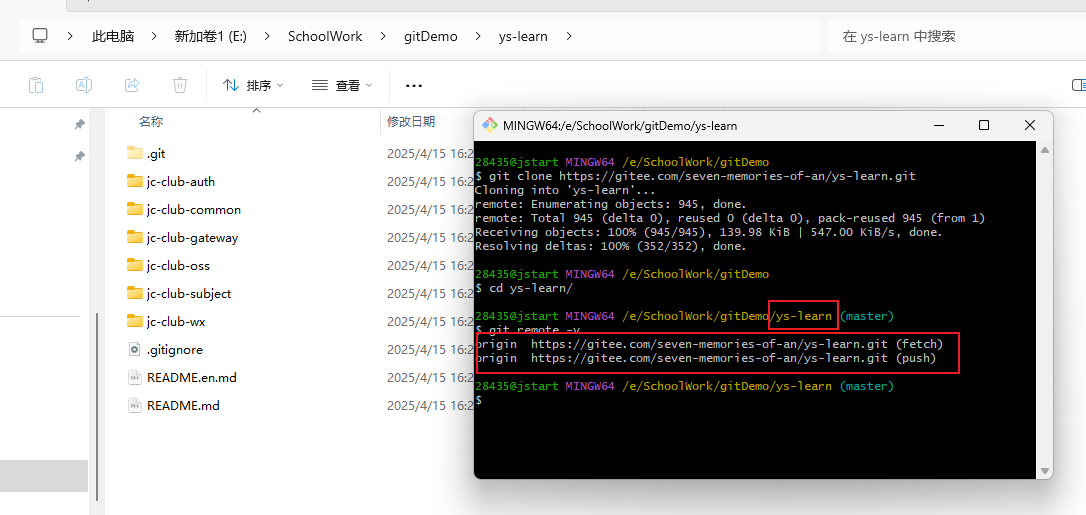Select the README.en.md file name
The width and height of the screenshot is (1086, 515).
192,377
